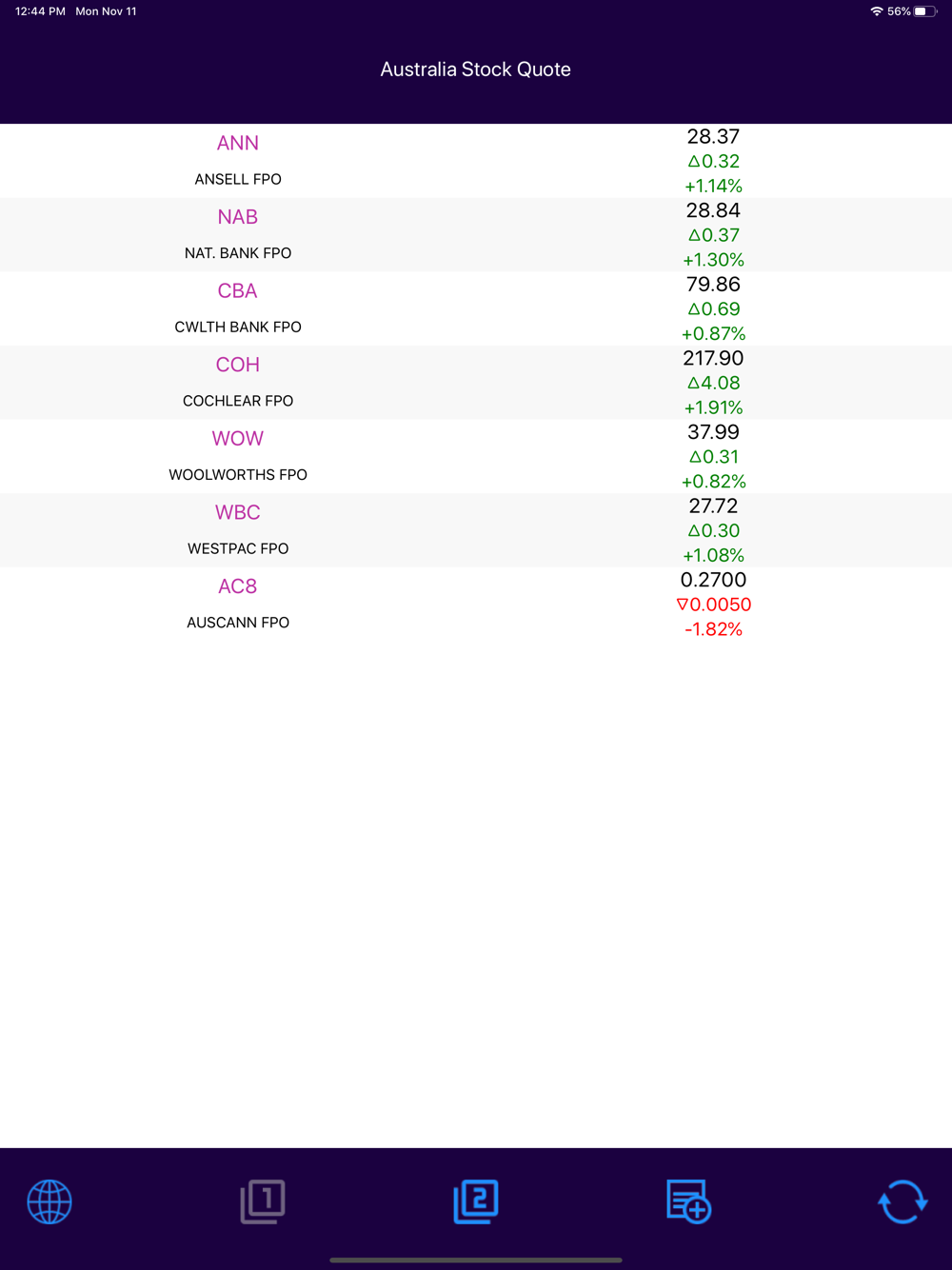Image resolution: width=952 pixels, height=1270 pixels.
Task: Open the WOW Woolworths ticker
Action: click(x=238, y=439)
